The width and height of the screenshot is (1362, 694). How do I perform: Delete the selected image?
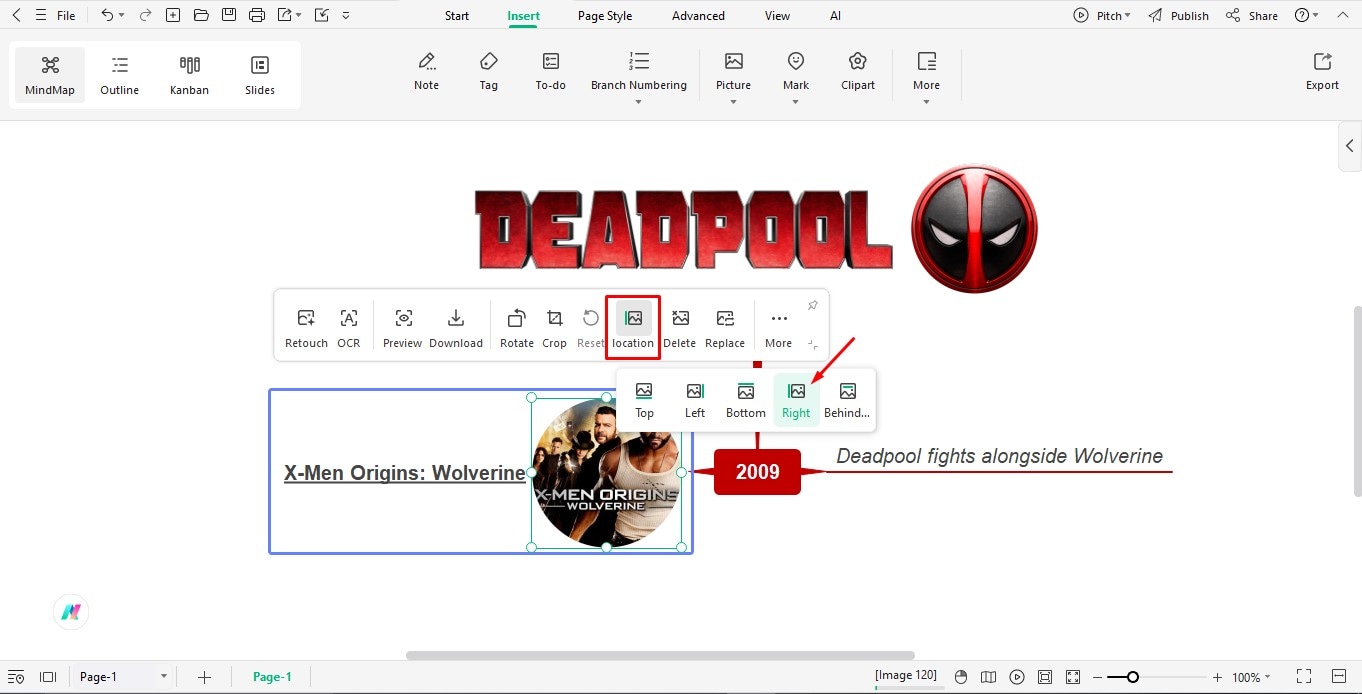[x=680, y=329]
